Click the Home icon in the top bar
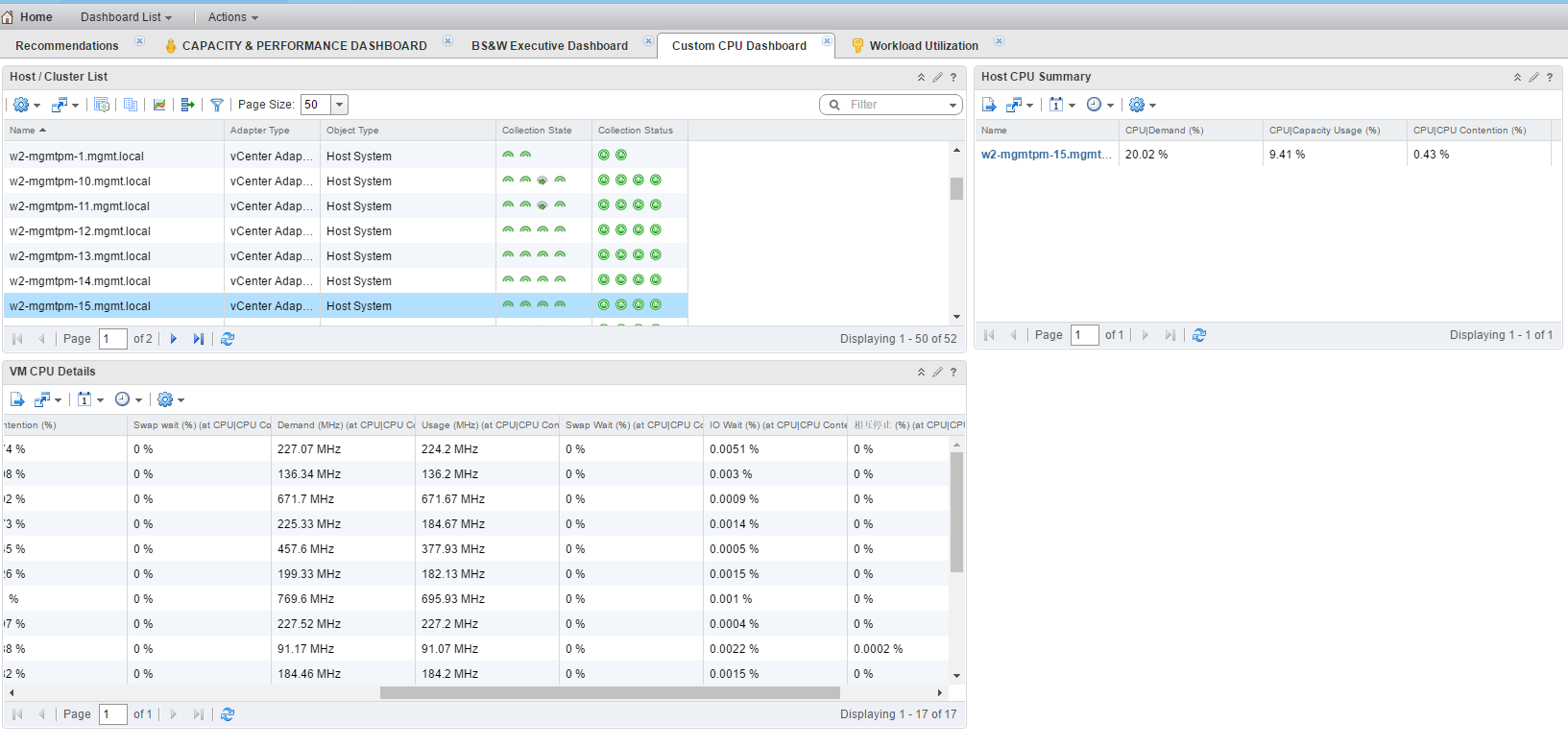The height and width of the screenshot is (748, 1568). (x=9, y=17)
